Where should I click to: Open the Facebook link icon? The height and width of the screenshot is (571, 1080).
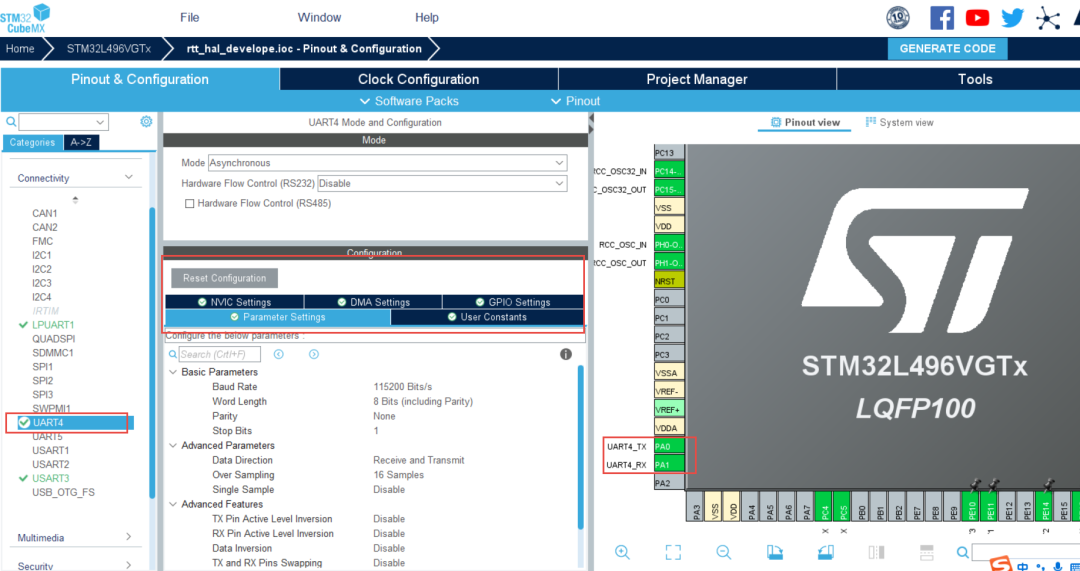942,17
